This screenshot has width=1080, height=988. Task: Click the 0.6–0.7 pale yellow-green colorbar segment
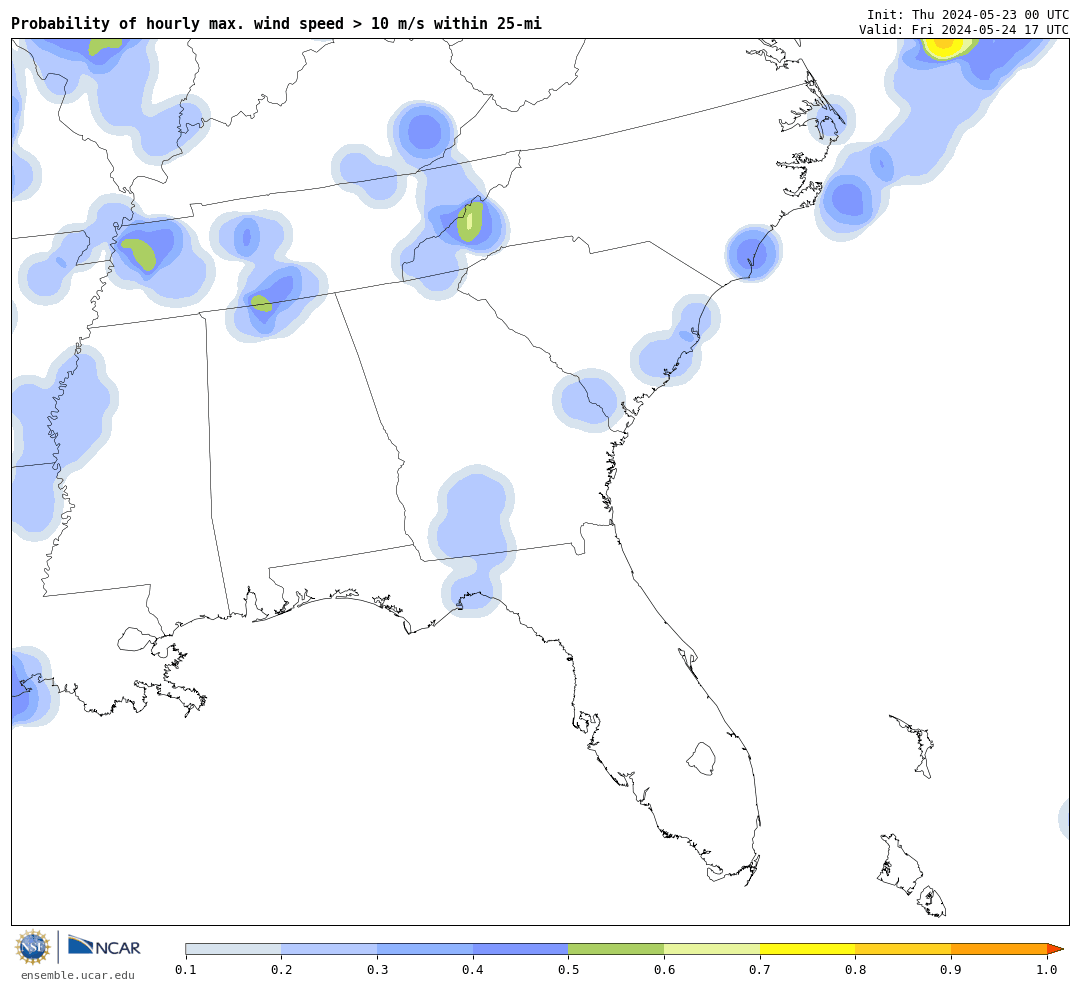point(712,949)
